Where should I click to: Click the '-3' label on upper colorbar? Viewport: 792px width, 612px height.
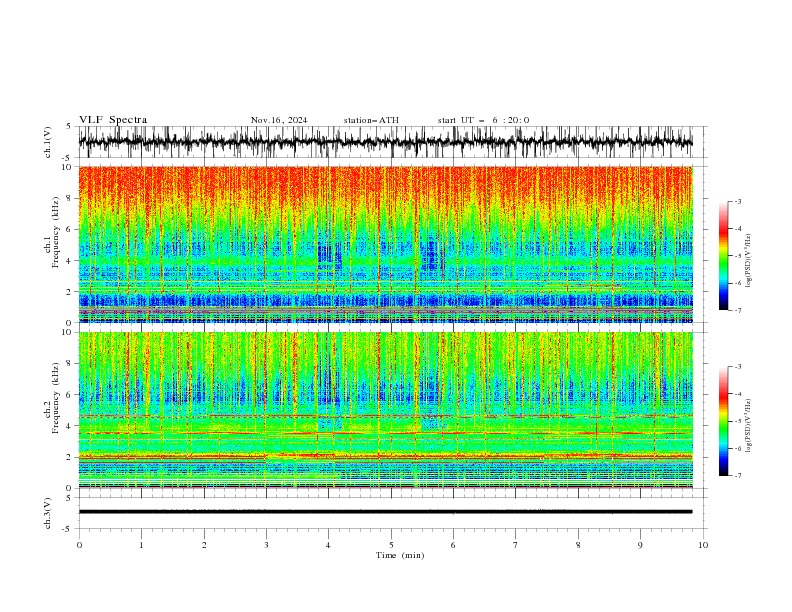[737, 201]
